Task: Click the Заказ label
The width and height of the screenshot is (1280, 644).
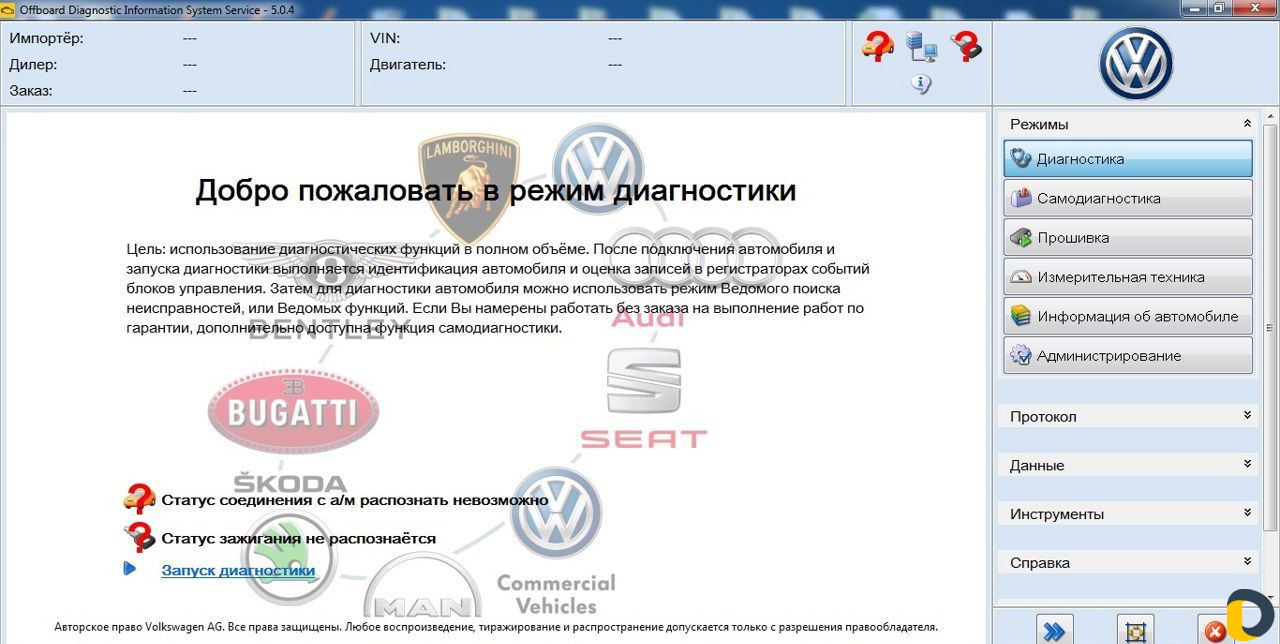Action: coord(31,90)
